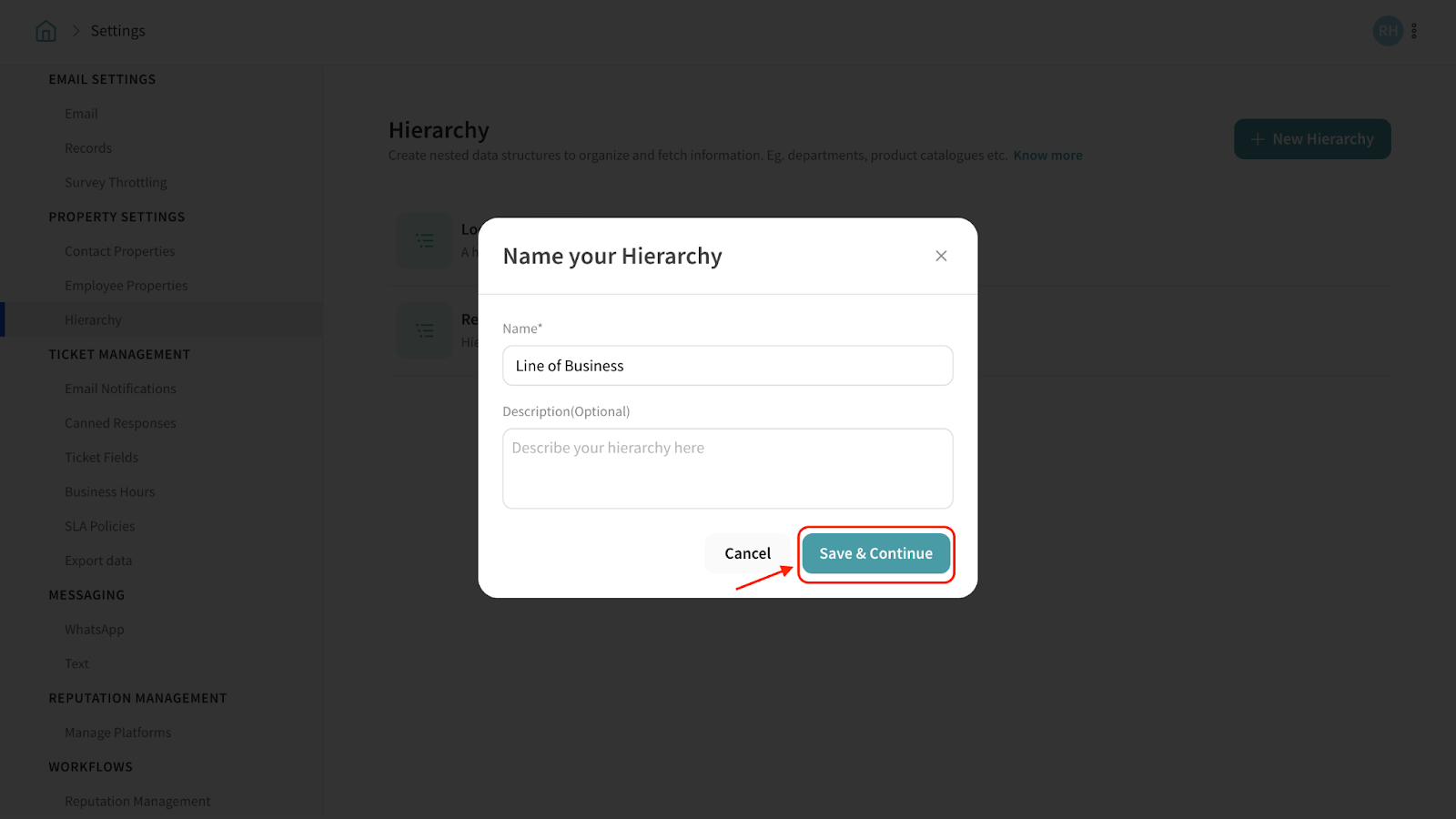Click the New Hierarchy button

point(1311,139)
